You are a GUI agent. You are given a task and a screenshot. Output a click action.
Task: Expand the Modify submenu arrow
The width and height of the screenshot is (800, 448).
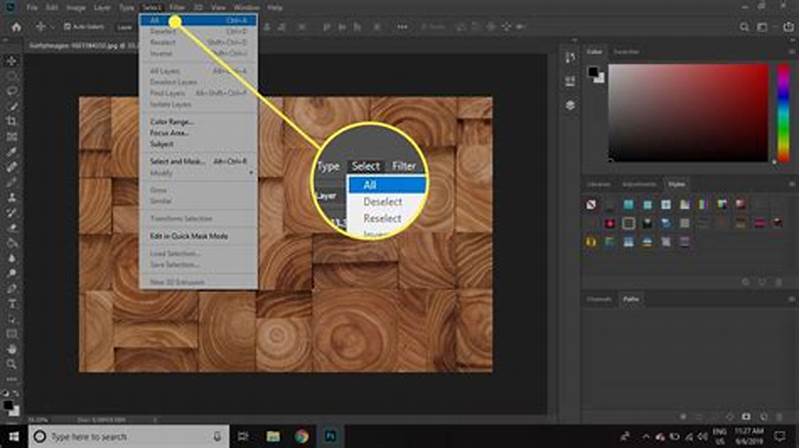pyautogui.click(x=251, y=173)
